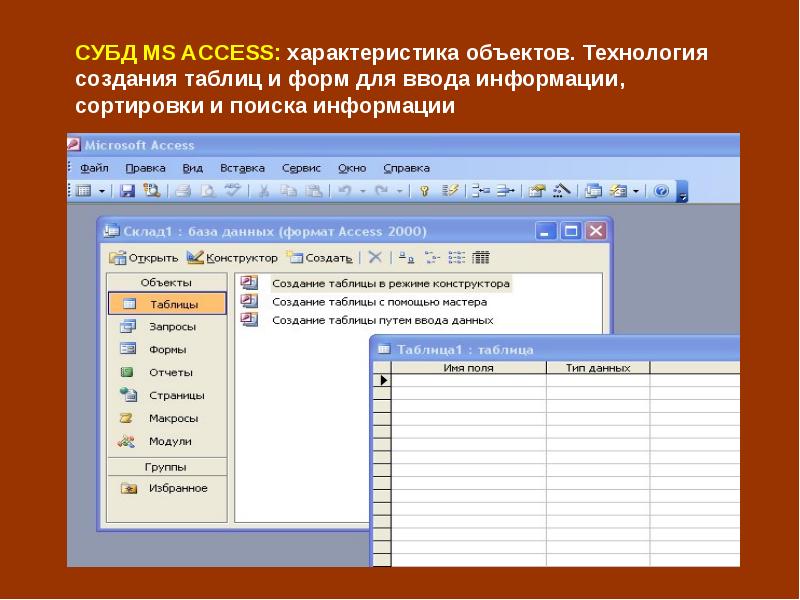
Task: Click the Copy toolbar icon
Action: (x=289, y=191)
